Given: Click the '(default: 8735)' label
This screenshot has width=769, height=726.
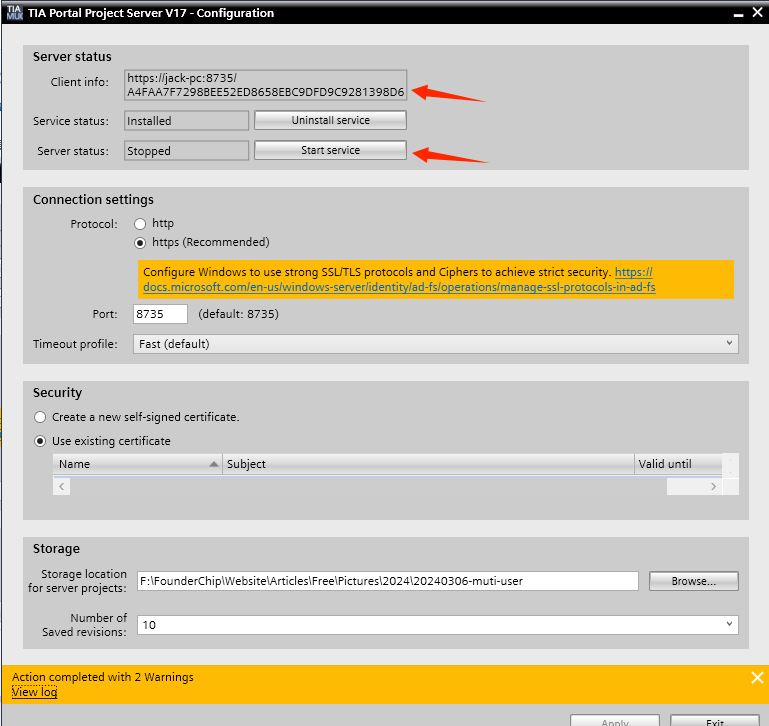Looking at the screenshot, I should tap(238, 314).
